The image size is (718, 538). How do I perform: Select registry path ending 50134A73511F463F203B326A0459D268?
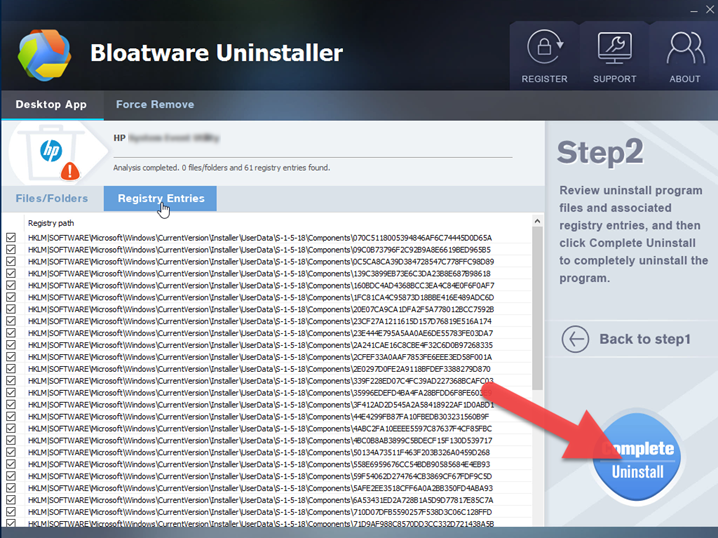tap(259, 452)
